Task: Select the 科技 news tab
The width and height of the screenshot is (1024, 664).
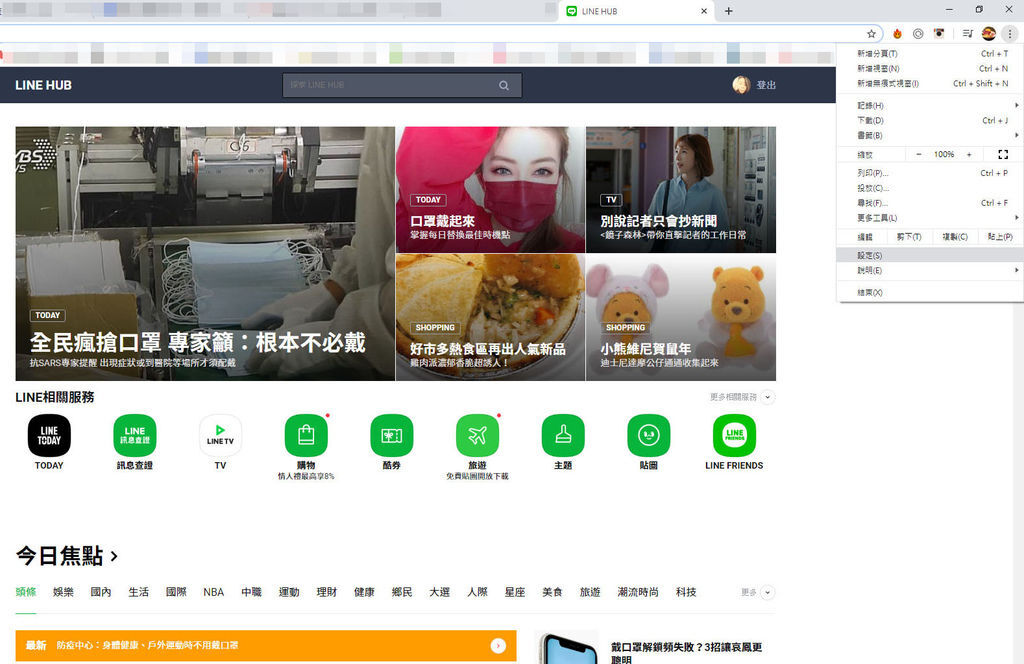Action: (x=686, y=592)
